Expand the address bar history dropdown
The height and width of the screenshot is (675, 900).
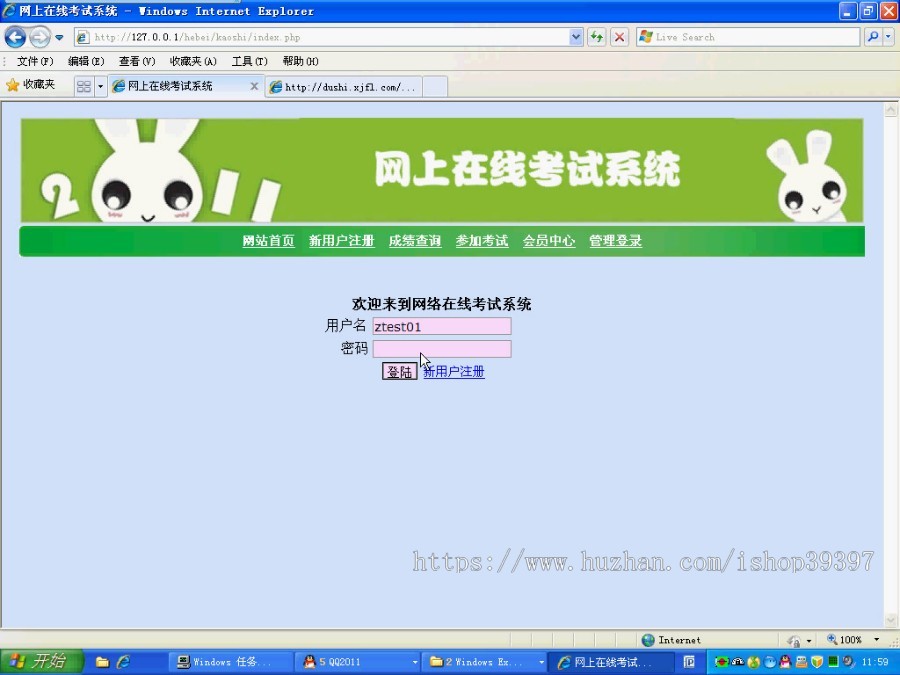click(x=576, y=37)
